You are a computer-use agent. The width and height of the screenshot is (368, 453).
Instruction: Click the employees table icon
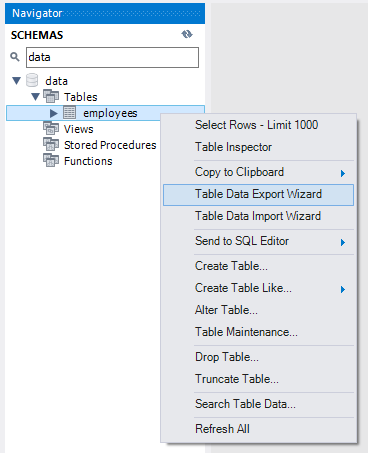click(70, 112)
